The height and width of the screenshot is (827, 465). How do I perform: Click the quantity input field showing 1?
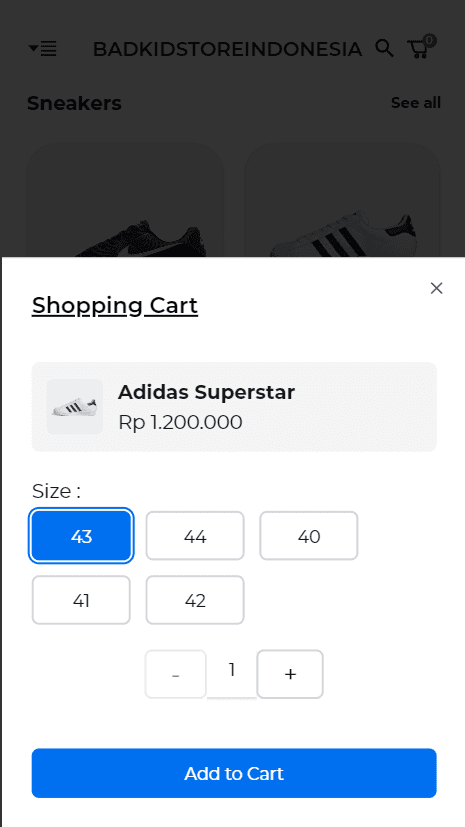click(x=231, y=671)
